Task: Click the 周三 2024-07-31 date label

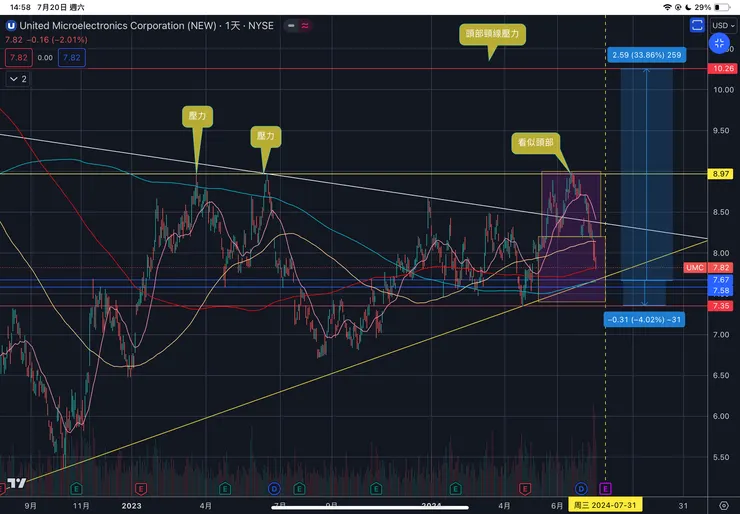Action: point(605,506)
